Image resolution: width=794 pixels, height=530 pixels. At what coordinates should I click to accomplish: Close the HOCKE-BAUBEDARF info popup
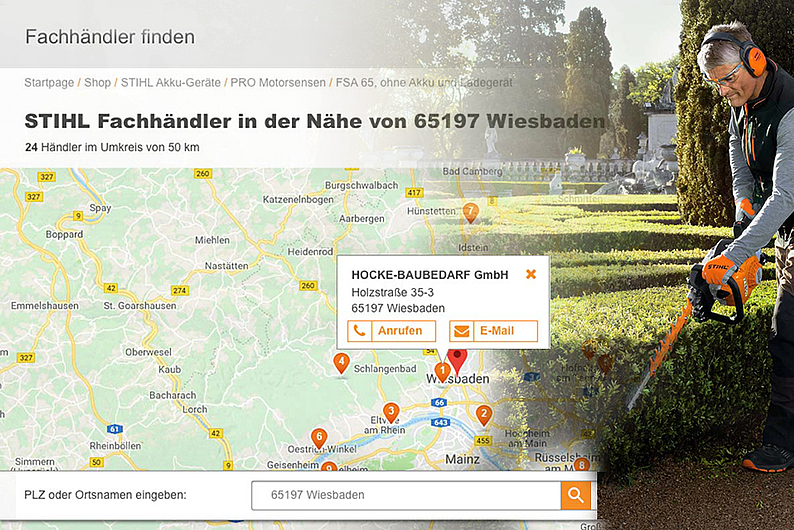531,274
